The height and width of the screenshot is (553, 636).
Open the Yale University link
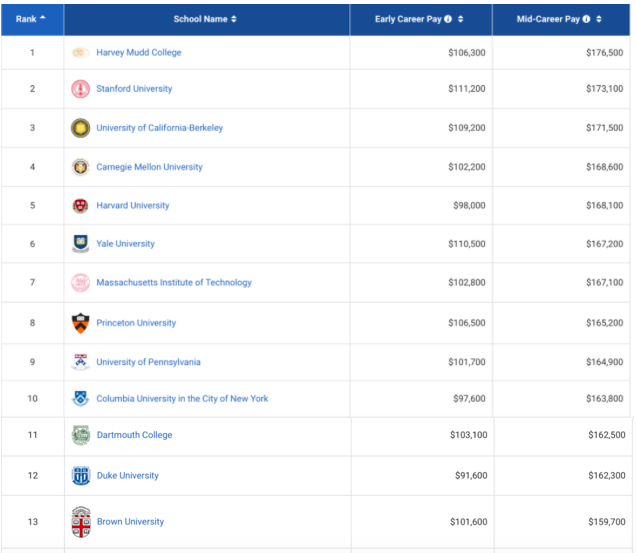pos(125,243)
